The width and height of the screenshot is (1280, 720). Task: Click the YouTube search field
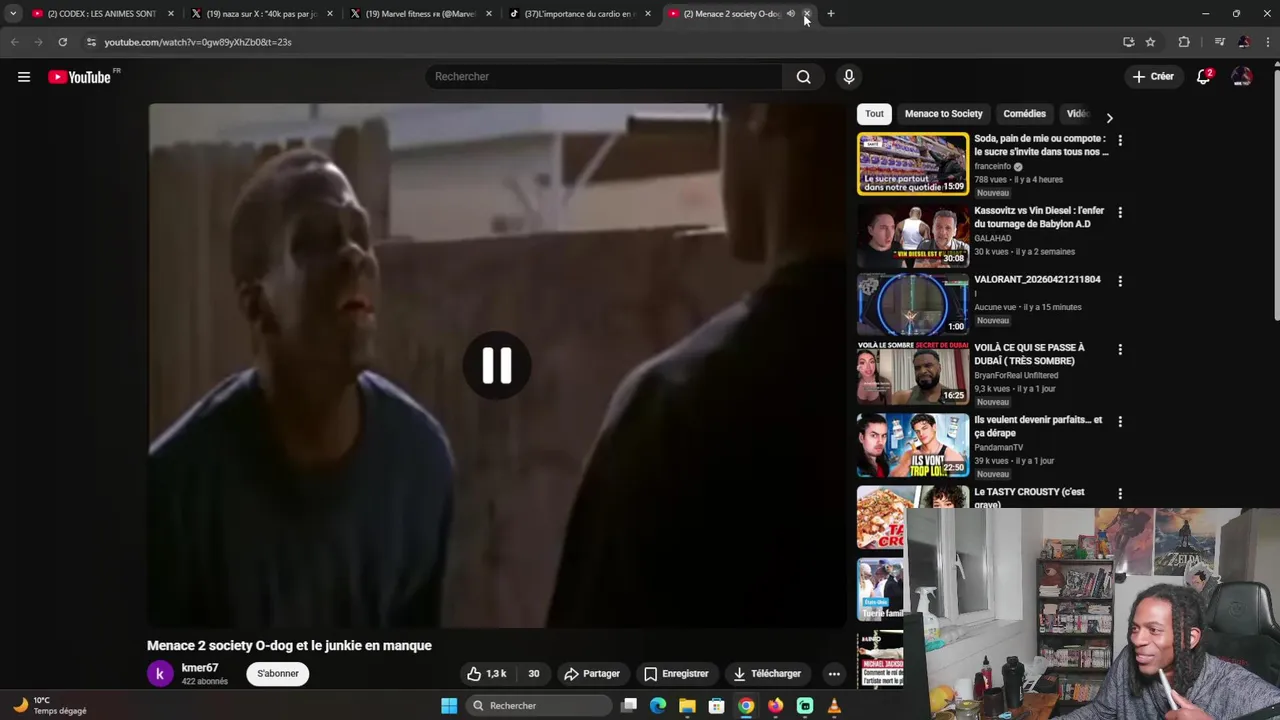click(604, 77)
